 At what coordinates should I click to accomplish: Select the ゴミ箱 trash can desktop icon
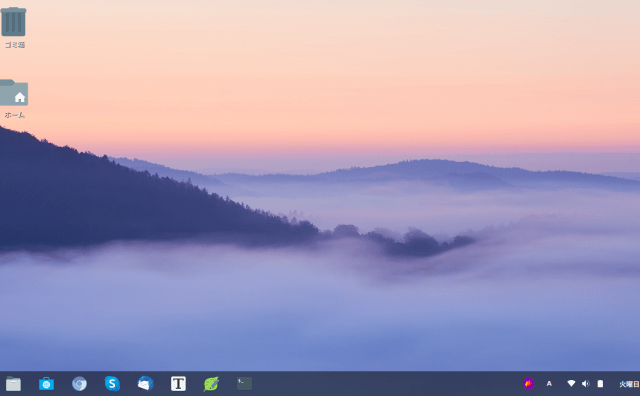pyautogui.click(x=13, y=22)
